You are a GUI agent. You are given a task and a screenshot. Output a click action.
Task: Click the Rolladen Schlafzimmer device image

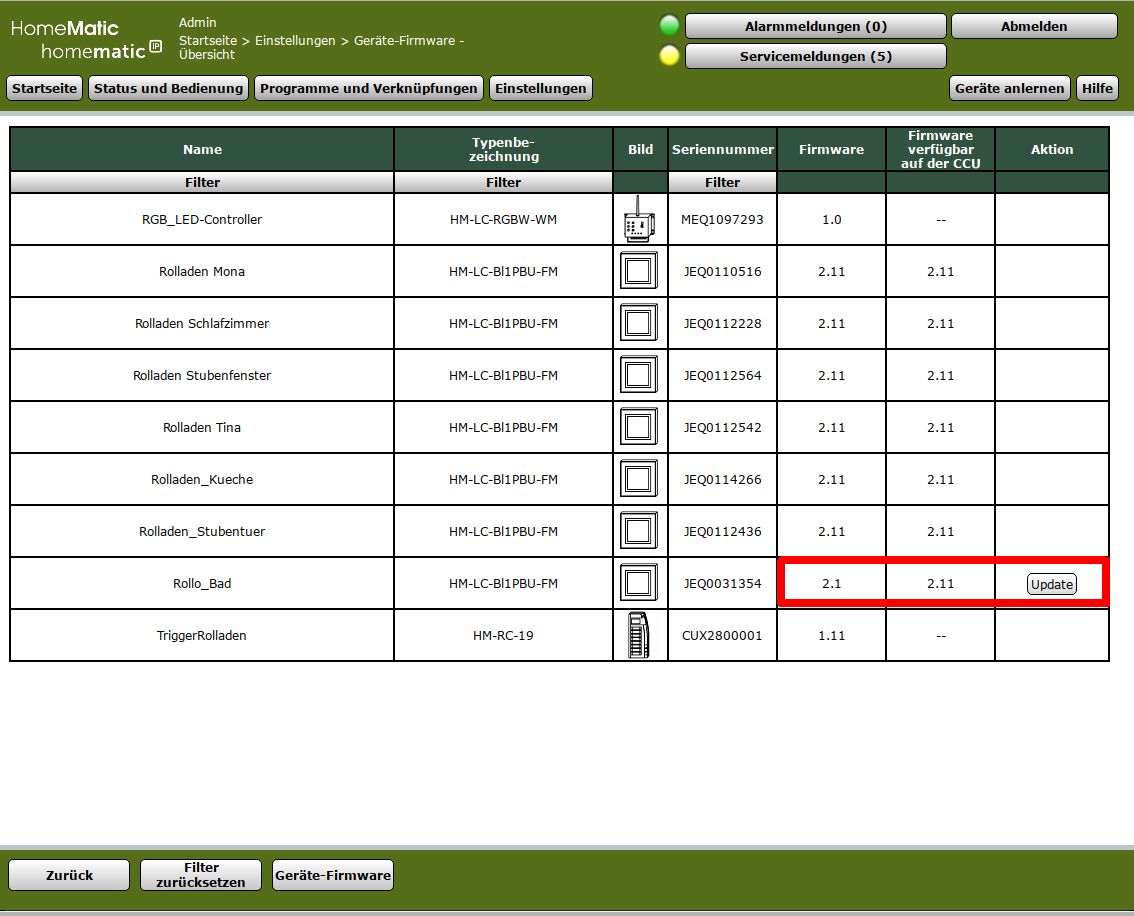639,323
